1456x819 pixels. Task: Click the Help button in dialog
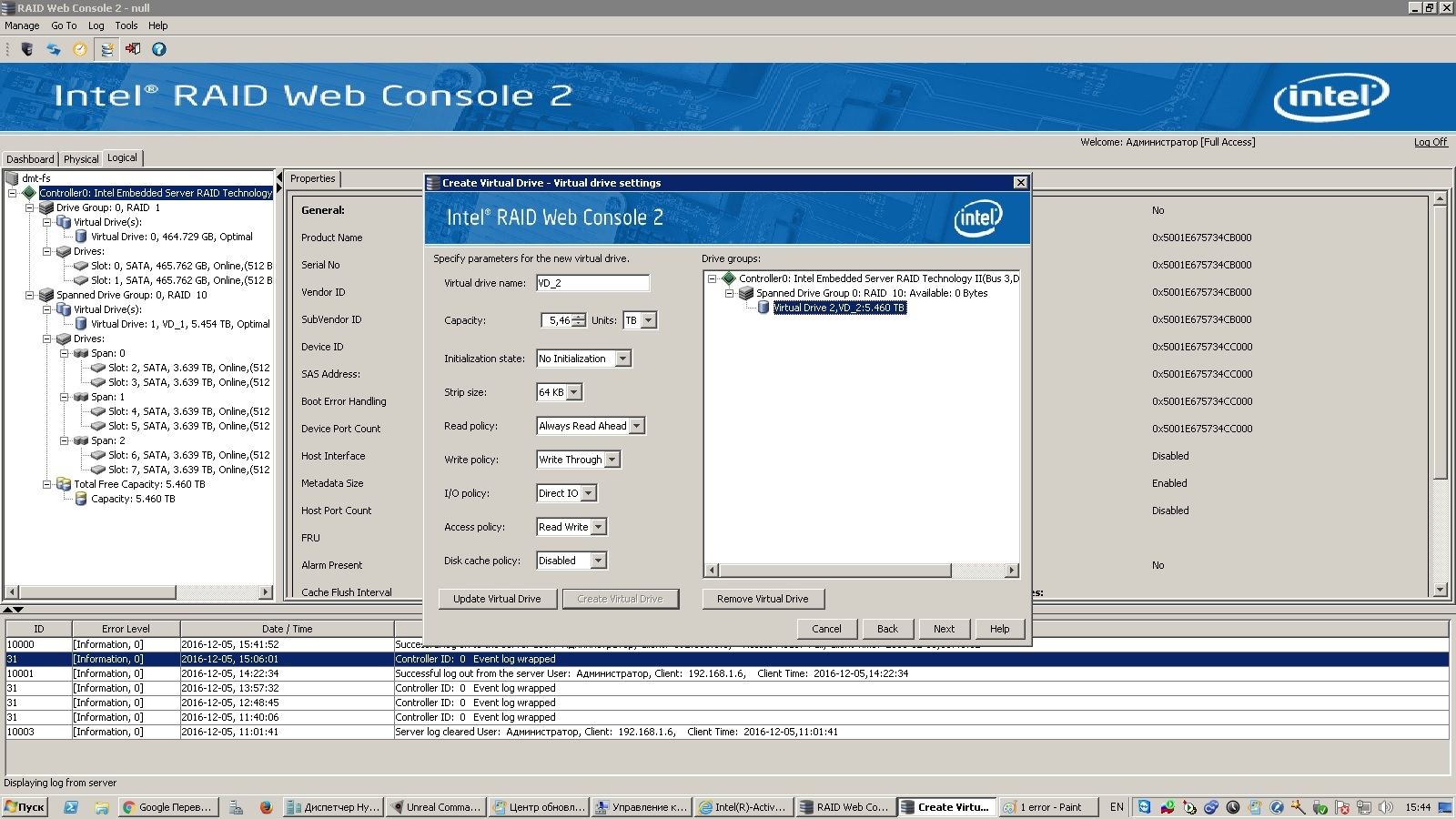pos(999,629)
